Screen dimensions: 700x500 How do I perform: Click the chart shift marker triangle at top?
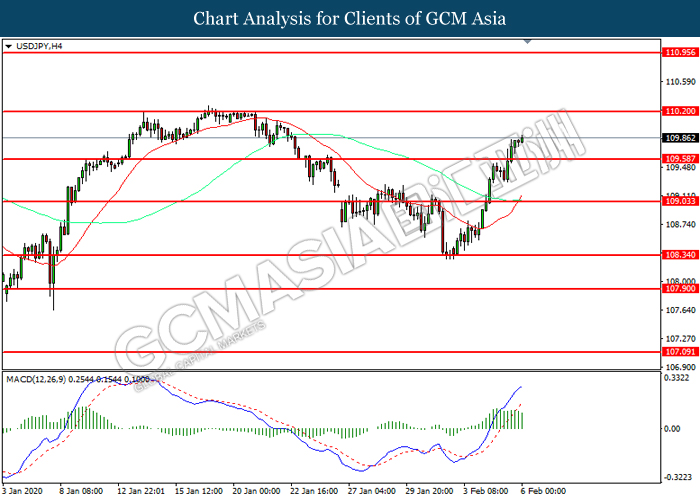[x=527, y=42]
